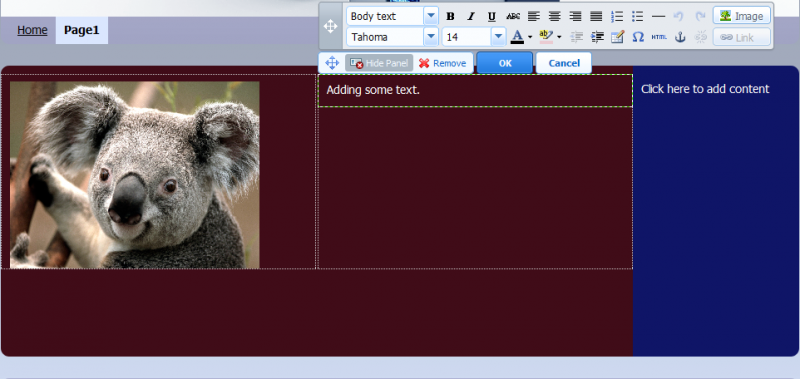Screen dimensions: 800x379
Task: Click into the Body text style field
Action: pyautogui.click(x=385, y=16)
